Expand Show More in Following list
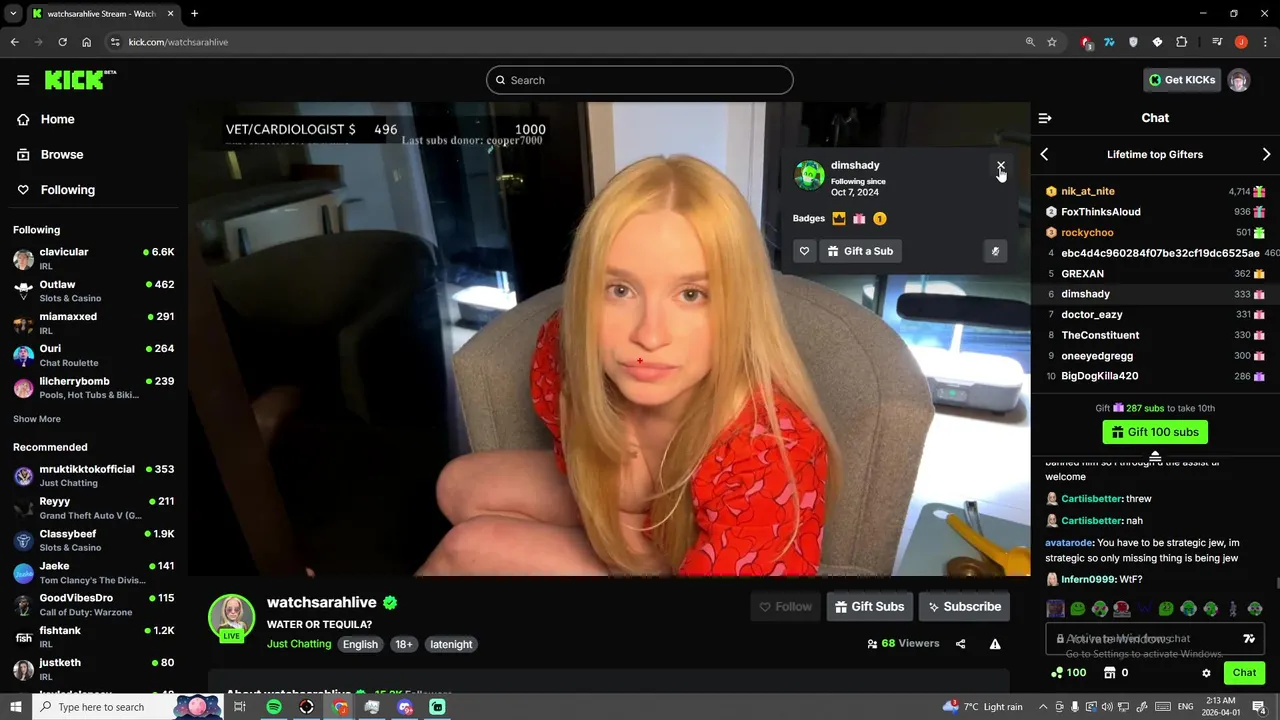The height and width of the screenshot is (720, 1280). 37,419
